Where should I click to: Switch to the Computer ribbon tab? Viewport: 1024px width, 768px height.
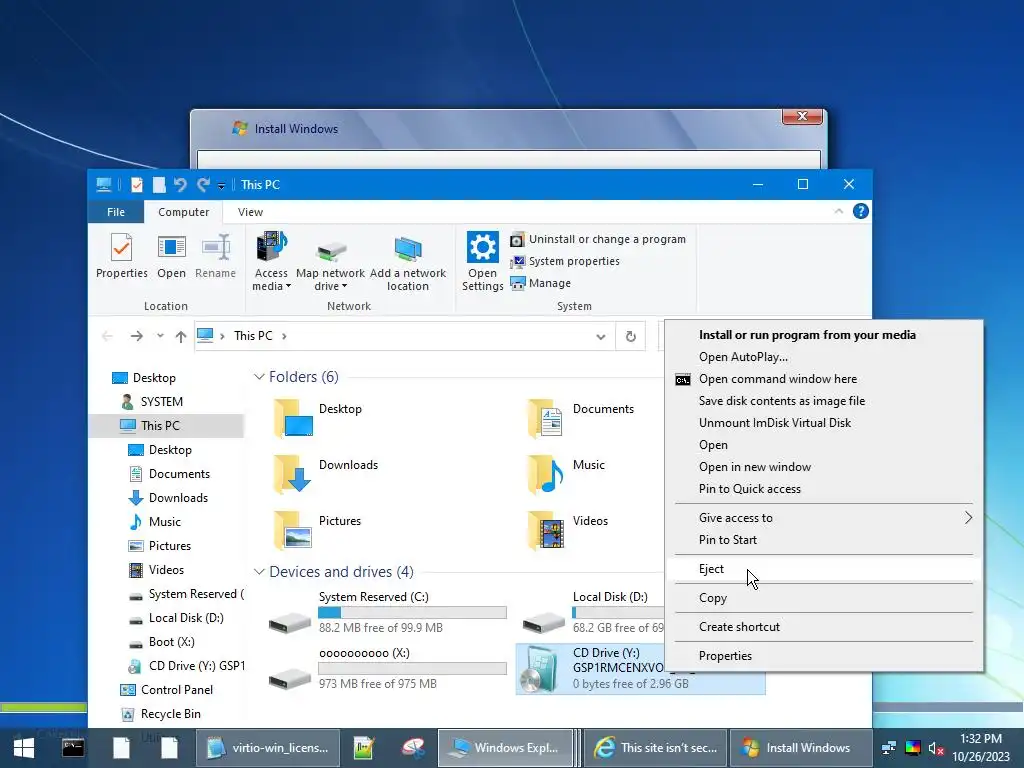pos(184,212)
